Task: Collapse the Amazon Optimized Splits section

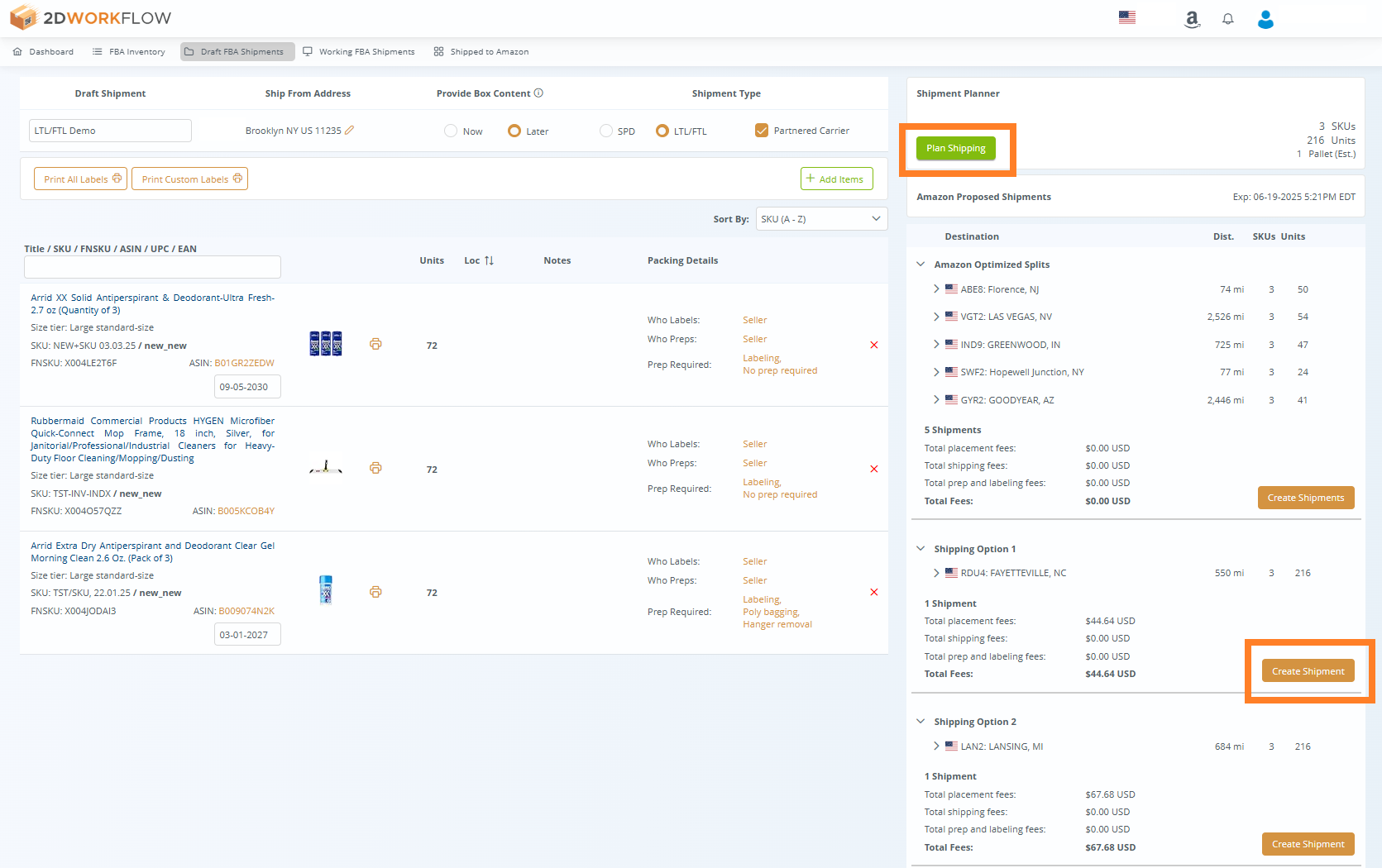Action: pyautogui.click(x=921, y=264)
